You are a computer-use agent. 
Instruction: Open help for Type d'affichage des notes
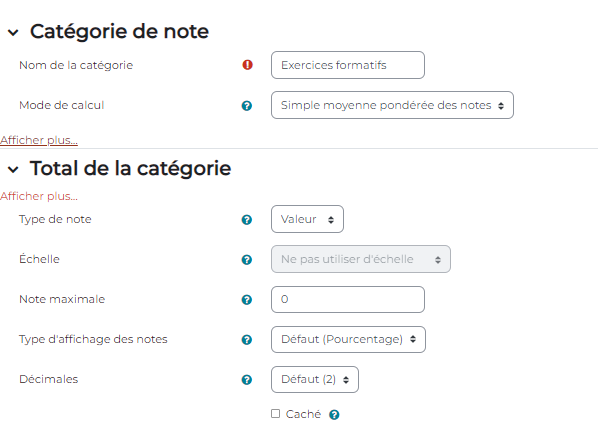tap(247, 340)
